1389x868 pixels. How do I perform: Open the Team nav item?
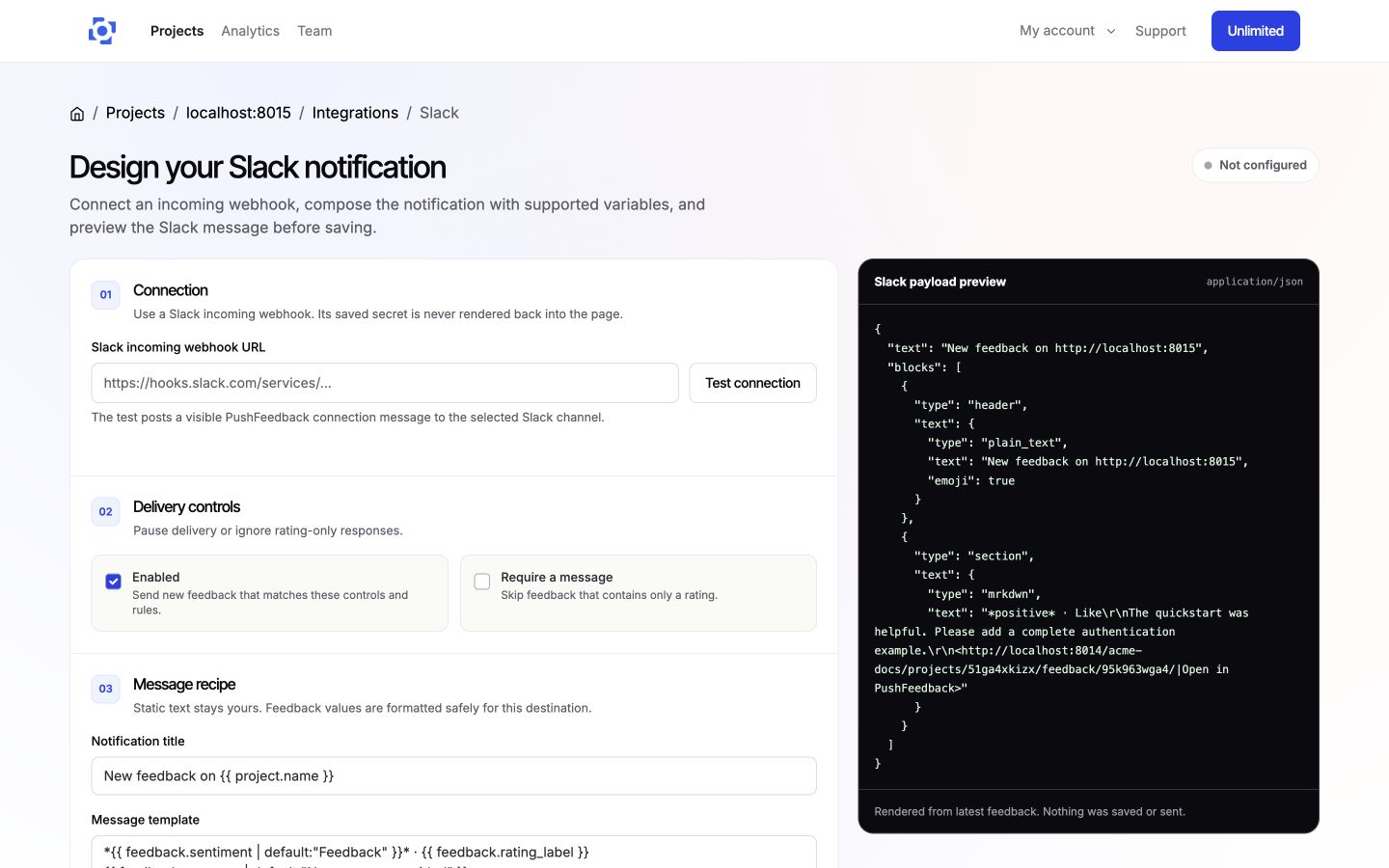point(314,31)
